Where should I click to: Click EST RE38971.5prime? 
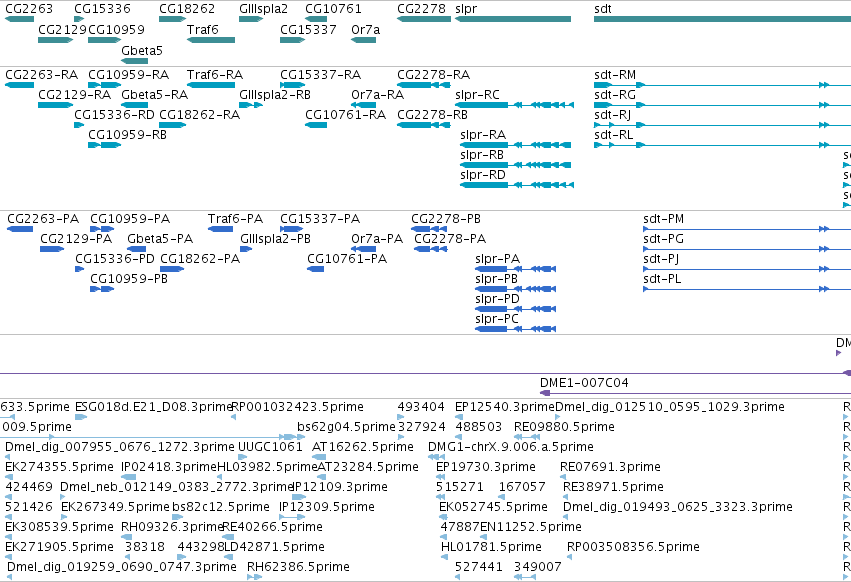click(613, 487)
